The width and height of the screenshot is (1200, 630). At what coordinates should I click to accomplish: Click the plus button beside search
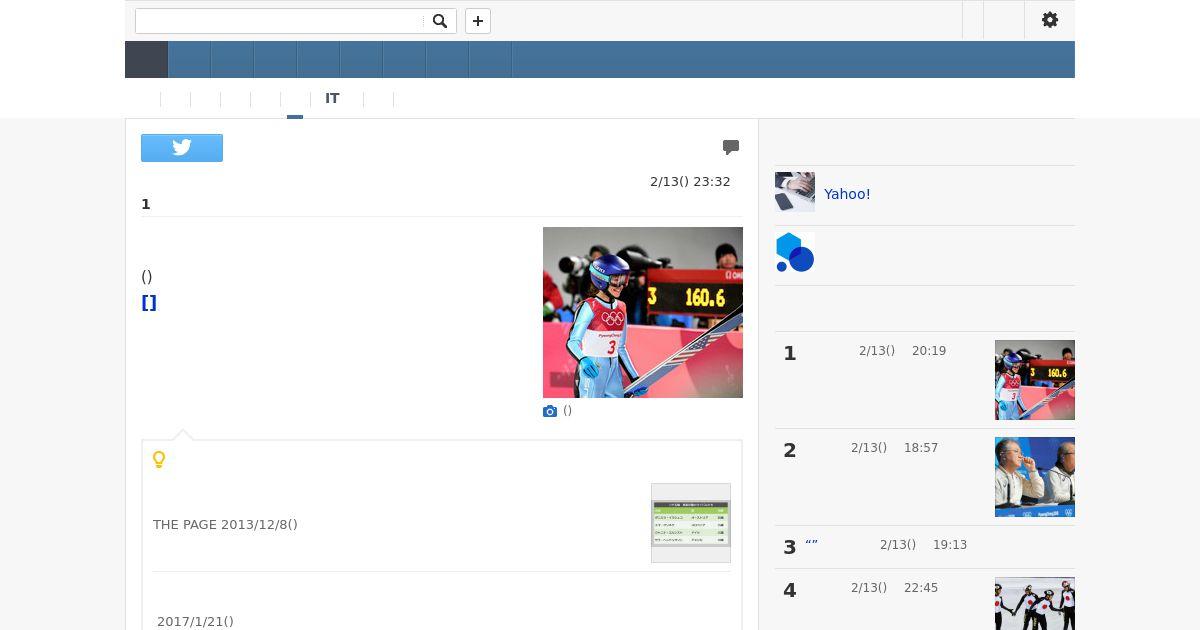(478, 21)
